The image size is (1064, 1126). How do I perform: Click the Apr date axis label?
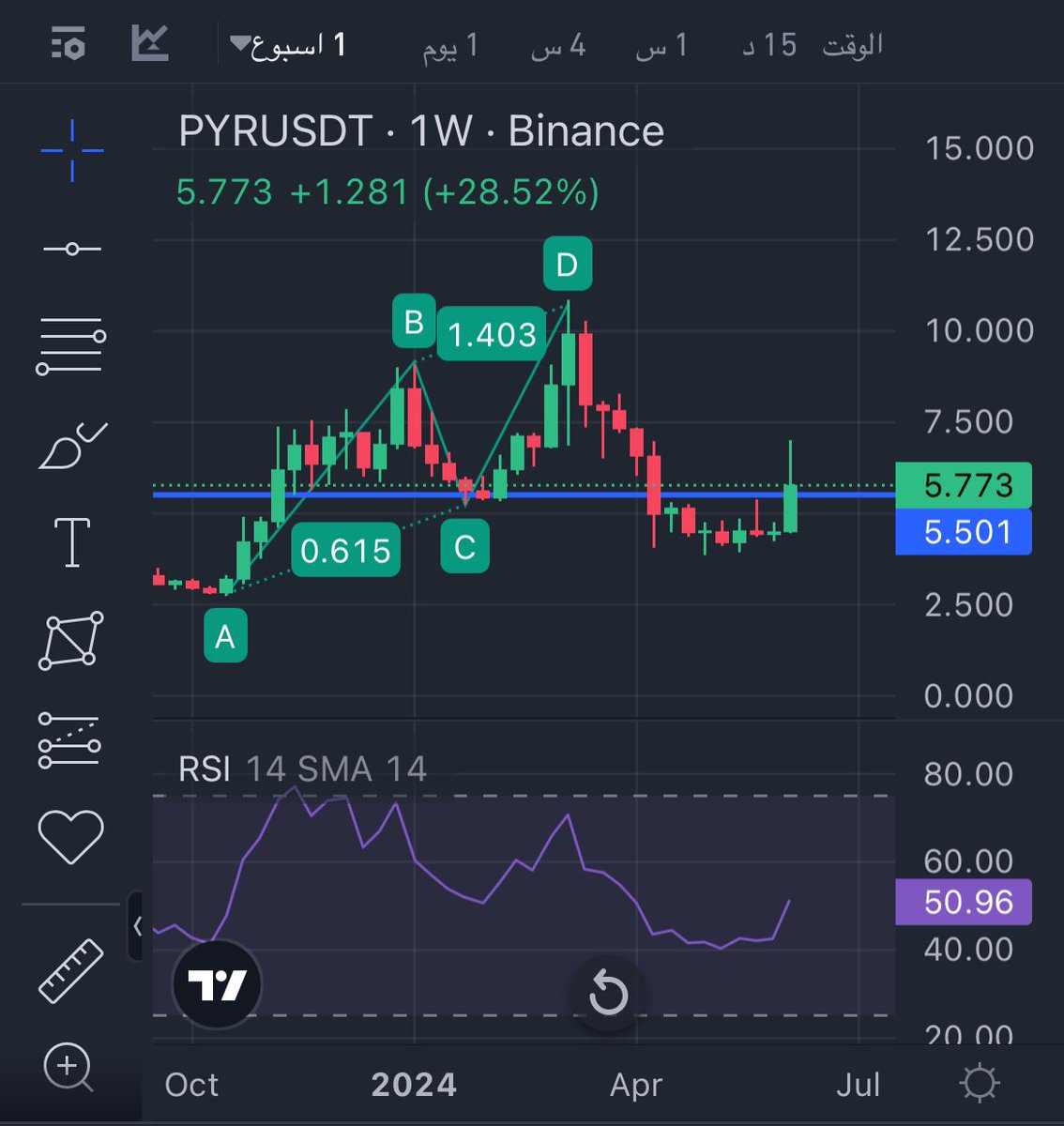click(x=636, y=1085)
